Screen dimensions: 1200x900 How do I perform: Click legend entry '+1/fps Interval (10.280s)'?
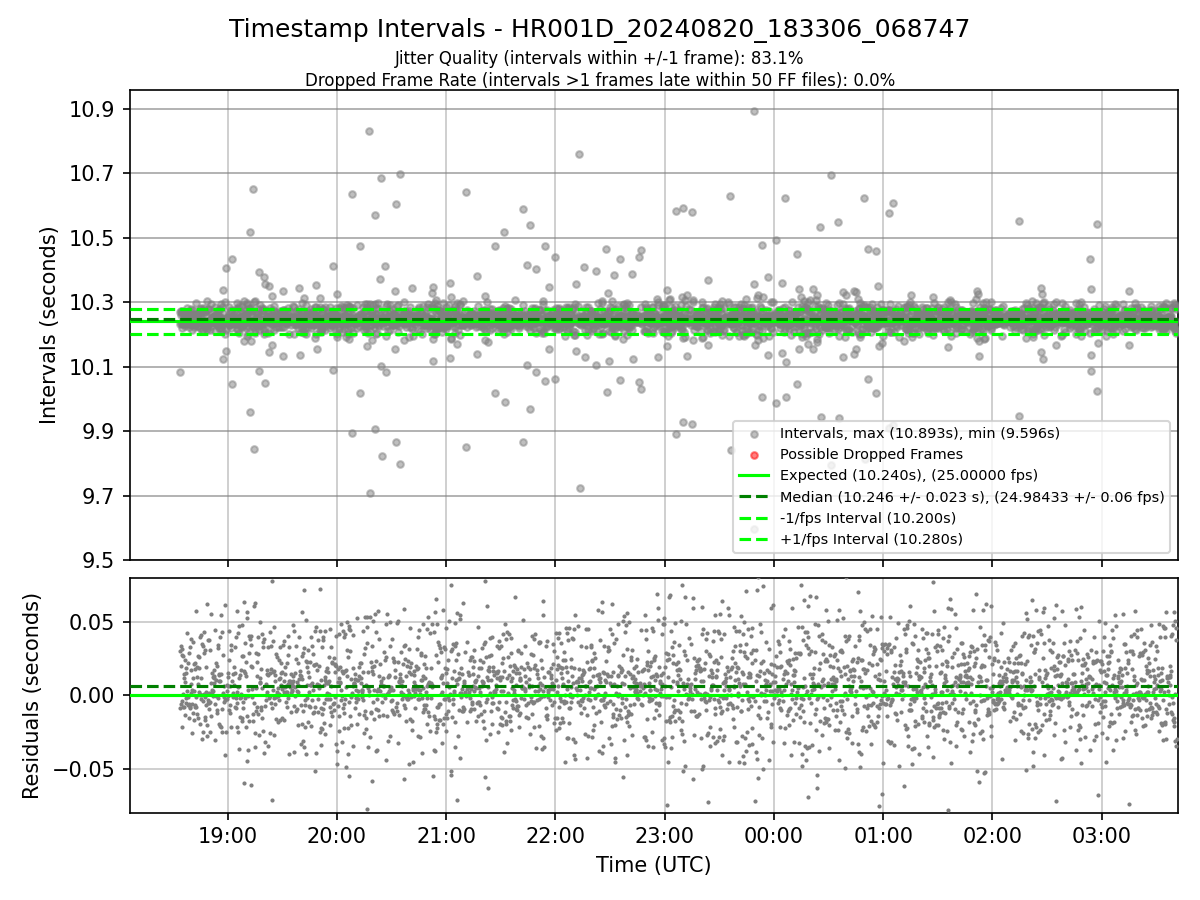click(871, 539)
